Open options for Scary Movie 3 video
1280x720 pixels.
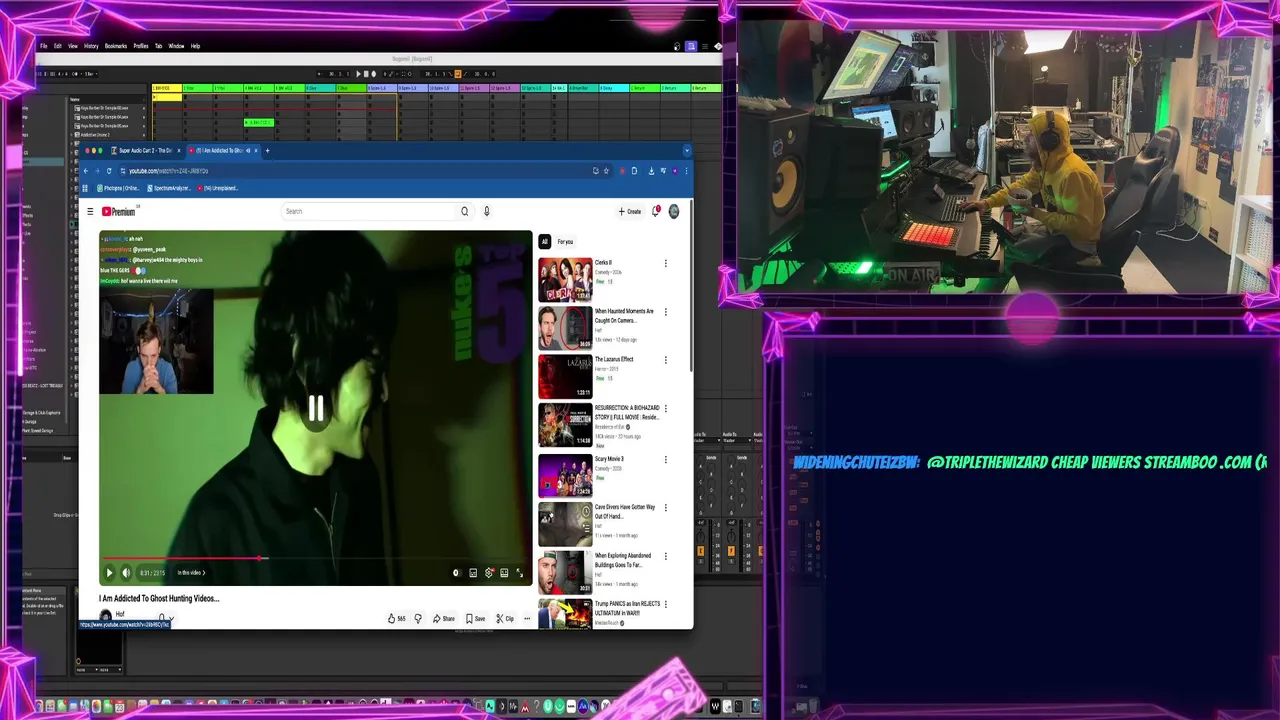666,460
